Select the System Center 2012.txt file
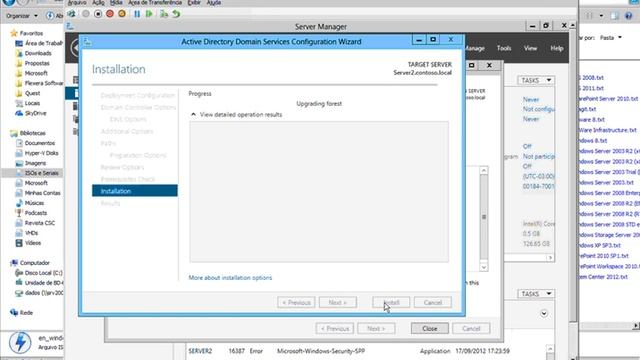 coord(604,277)
